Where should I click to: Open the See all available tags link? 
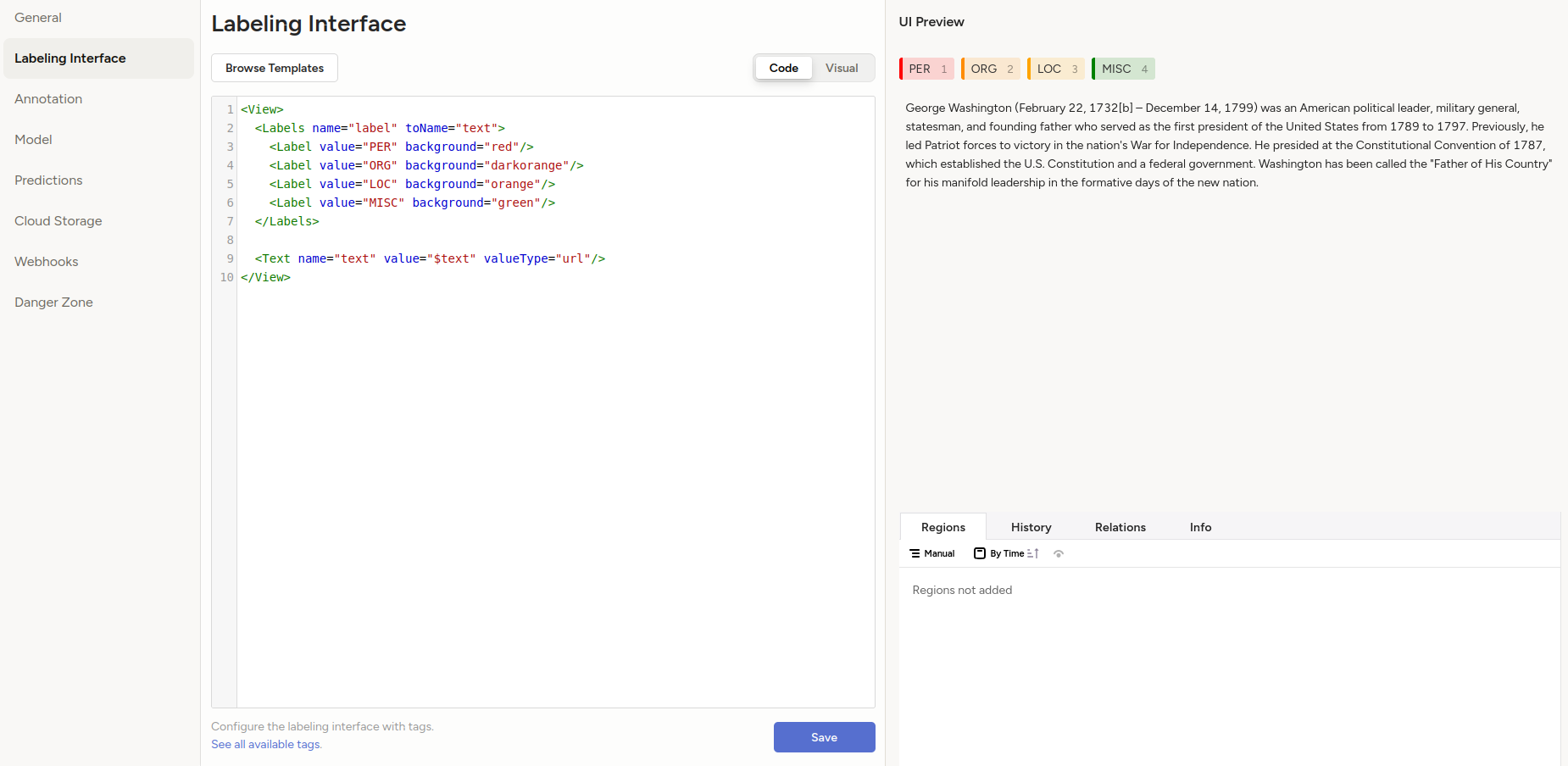[x=266, y=744]
